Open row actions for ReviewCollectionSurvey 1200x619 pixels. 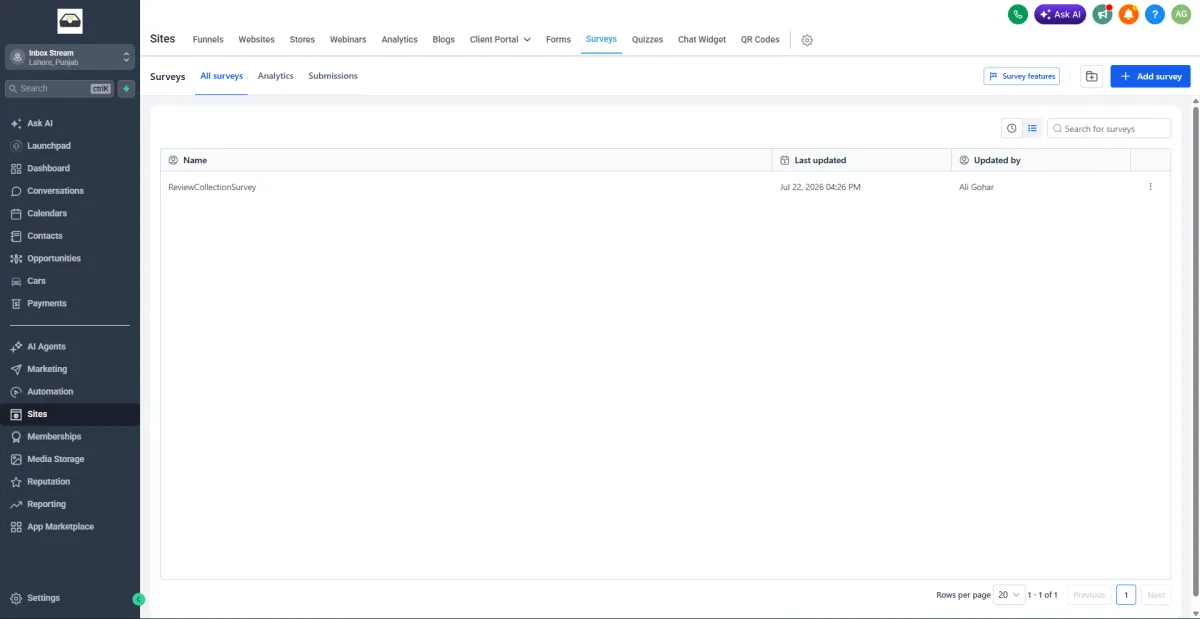point(1150,186)
